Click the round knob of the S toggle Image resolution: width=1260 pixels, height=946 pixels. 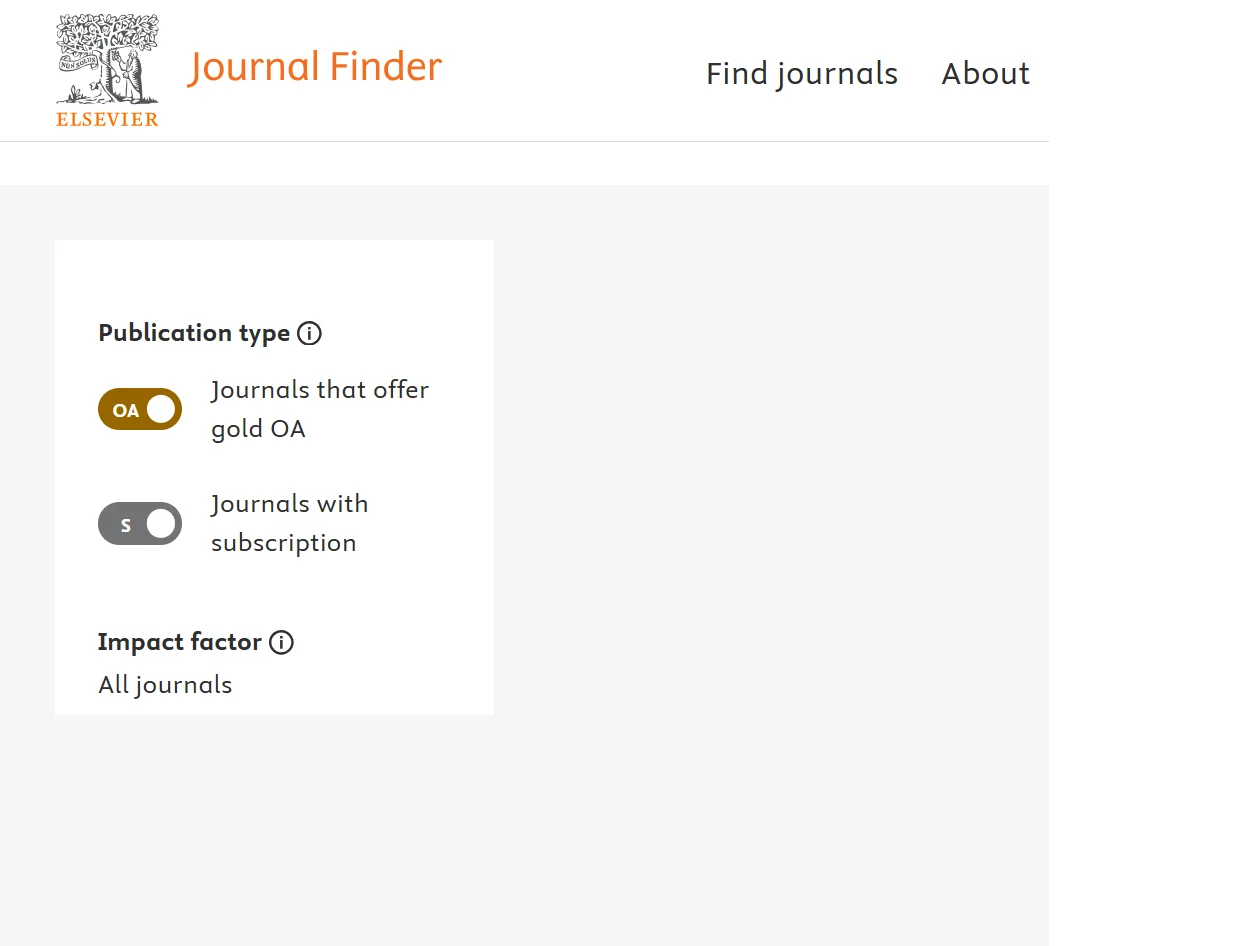pyautogui.click(x=160, y=523)
